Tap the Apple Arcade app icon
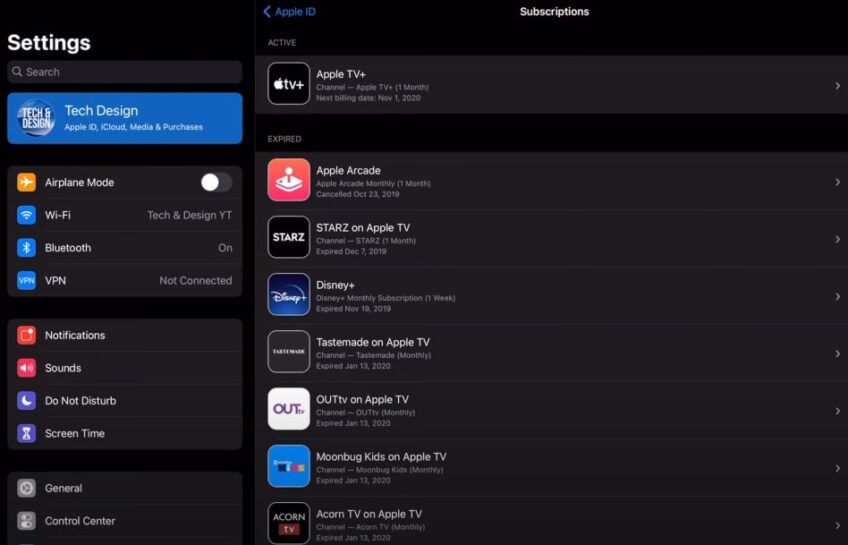The width and height of the screenshot is (848, 545). [x=289, y=180]
